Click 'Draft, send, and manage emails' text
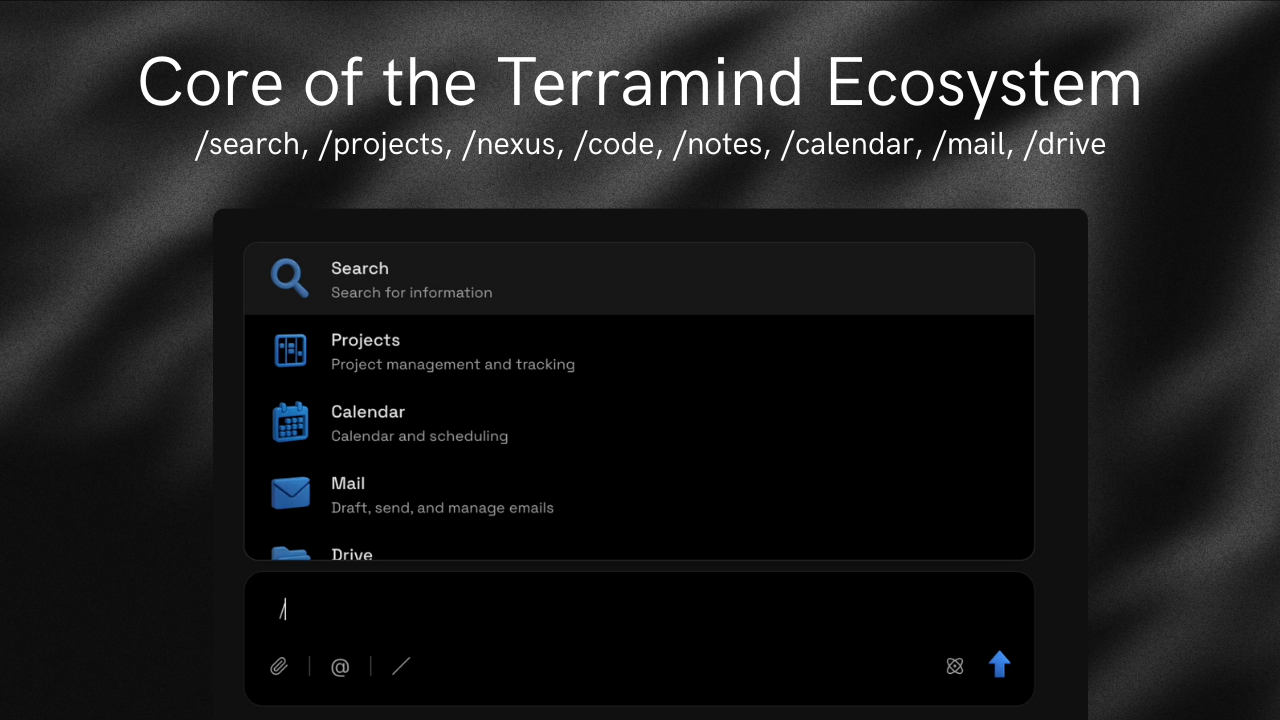Viewport: 1280px width, 720px height. pyautogui.click(x=443, y=507)
